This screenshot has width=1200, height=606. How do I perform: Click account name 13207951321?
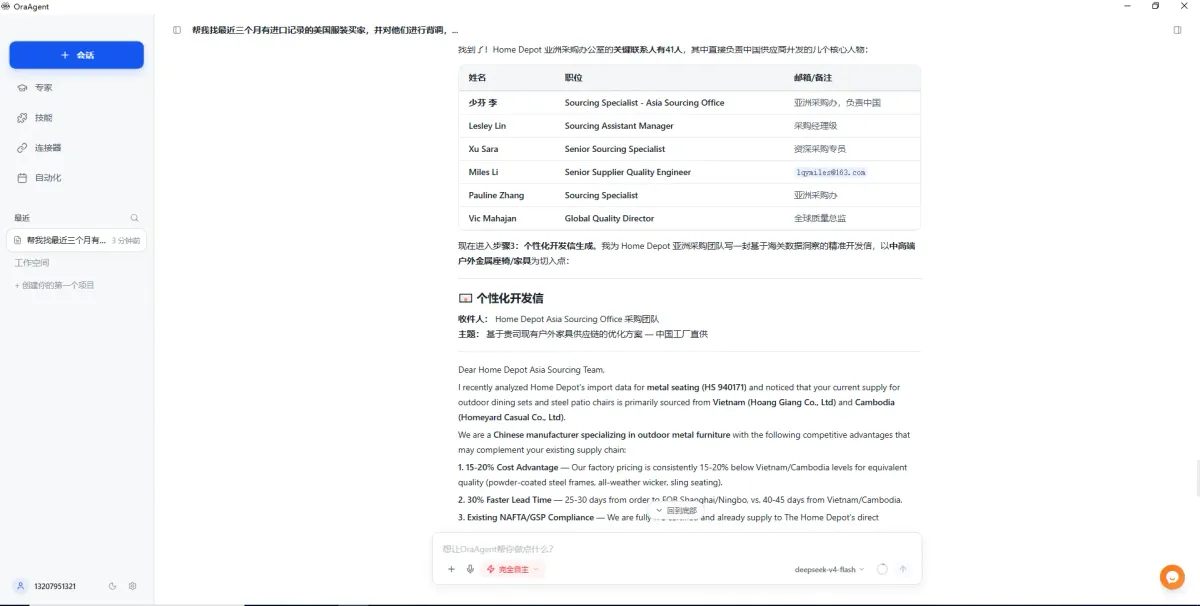(x=55, y=586)
